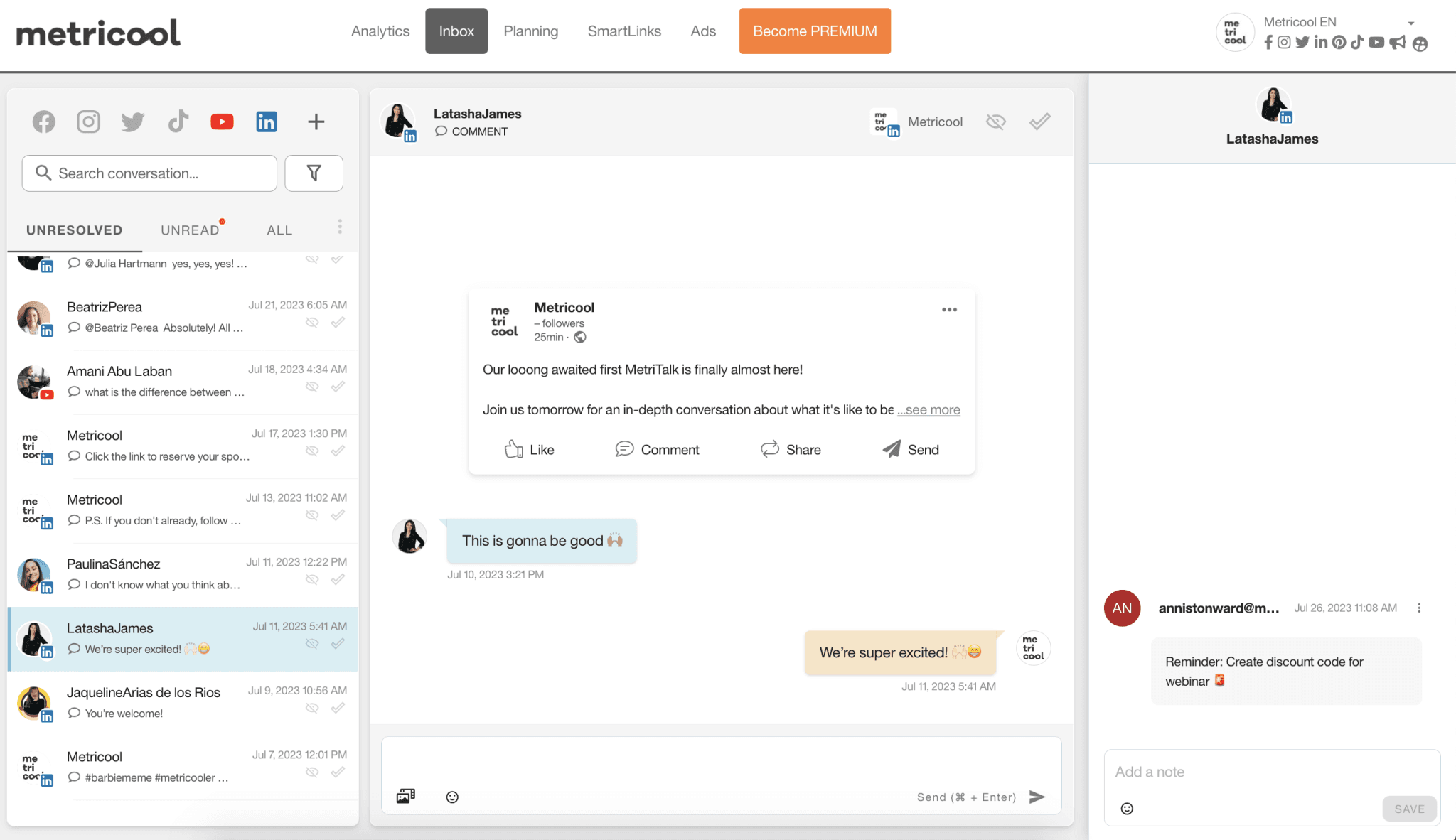This screenshot has height=840, width=1456.
Task: Open the emoji picker in the reply box
Action: [x=452, y=797]
